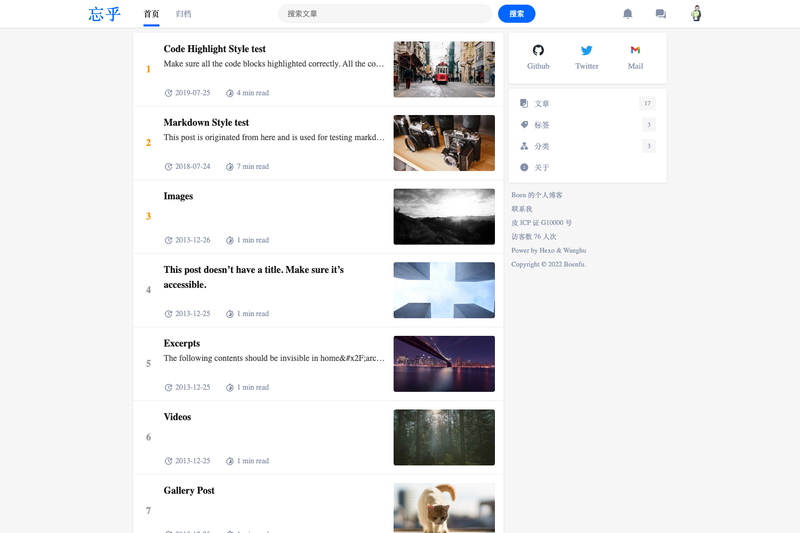The height and width of the screenshot is (533, 800).
Task: Open the 分类 categories menu entry
Action: (x=587, y=146)
